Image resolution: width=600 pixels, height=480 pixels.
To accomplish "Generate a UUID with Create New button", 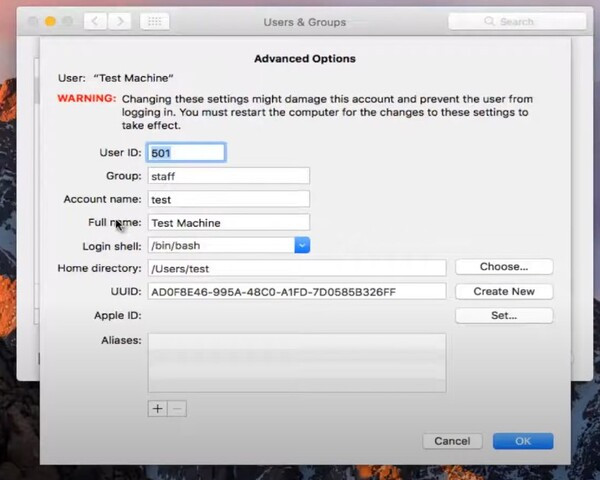I will coord(504,292).
